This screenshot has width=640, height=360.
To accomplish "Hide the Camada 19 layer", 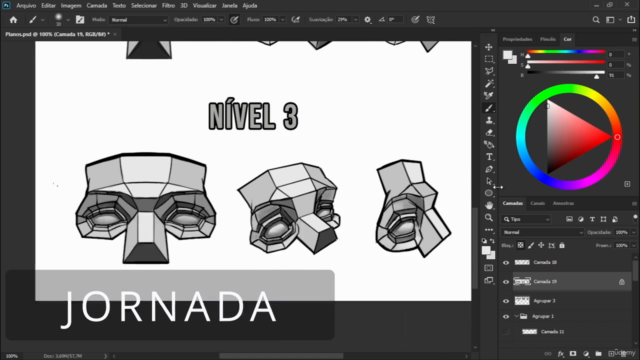I will [506, 282].
